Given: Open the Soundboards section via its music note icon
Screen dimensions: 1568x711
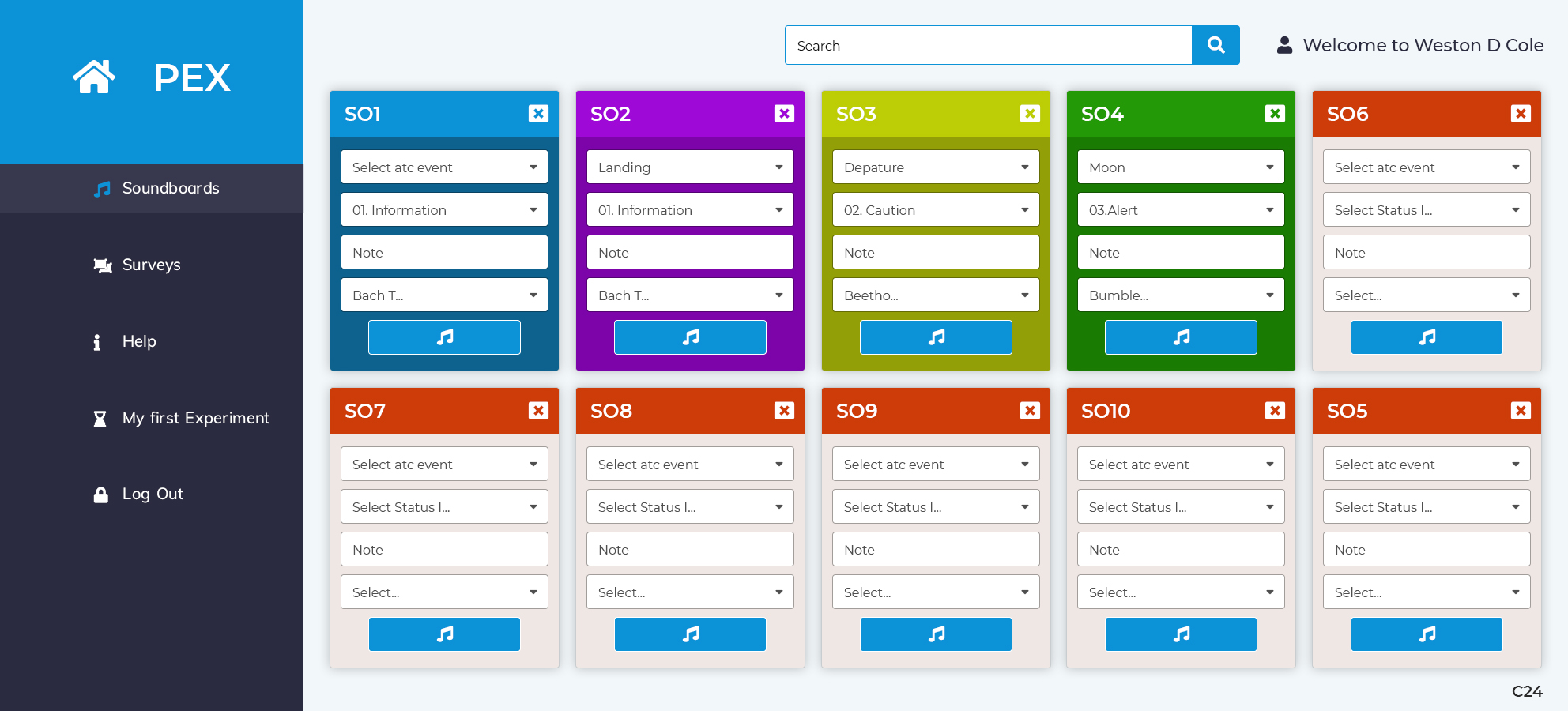Looking at the screenshot, I should pyautogui.click(x=101, y=188).
